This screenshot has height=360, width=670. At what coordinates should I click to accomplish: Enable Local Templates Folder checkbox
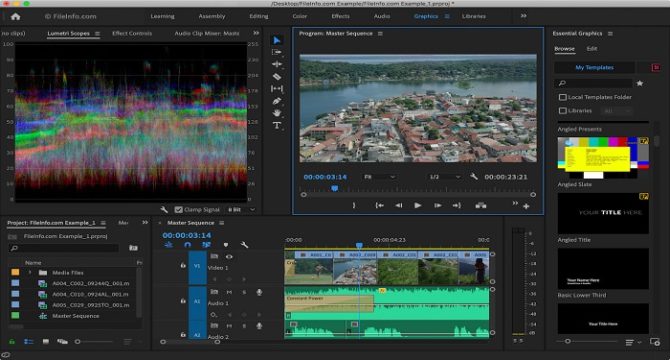tap(563, 97)
